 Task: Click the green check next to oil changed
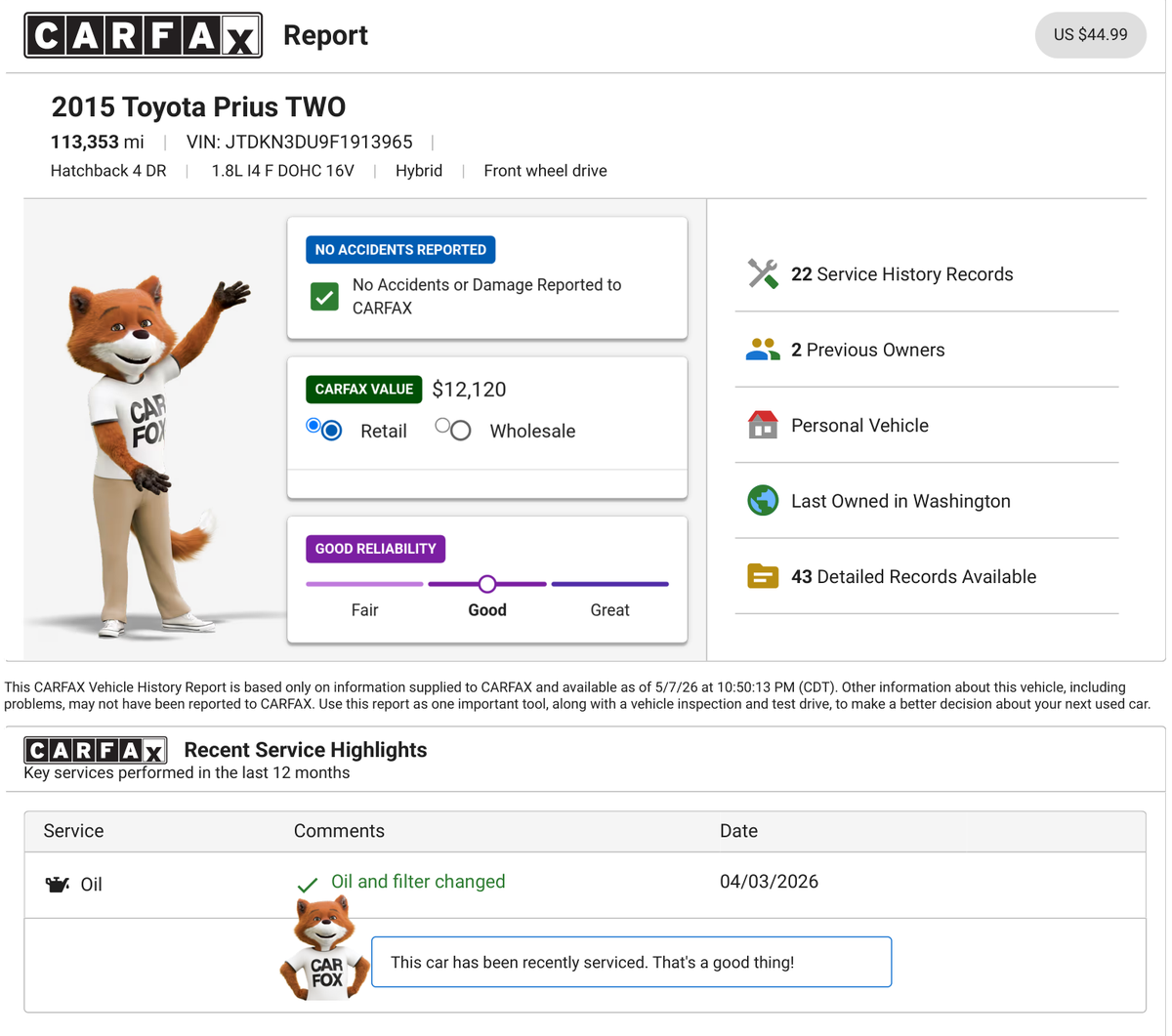coord(308,885)
